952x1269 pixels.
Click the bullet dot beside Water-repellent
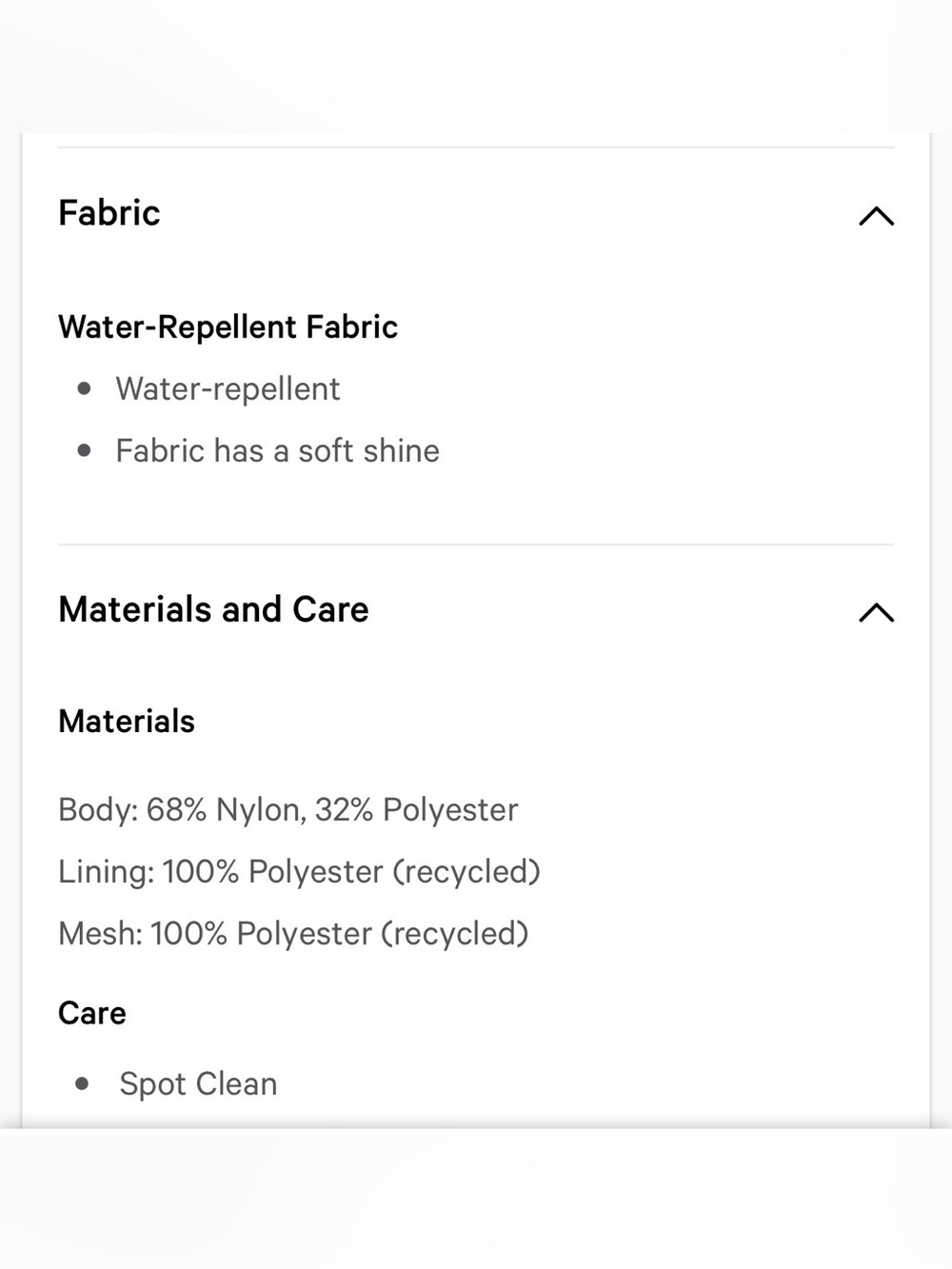click(x=85, y=388)
